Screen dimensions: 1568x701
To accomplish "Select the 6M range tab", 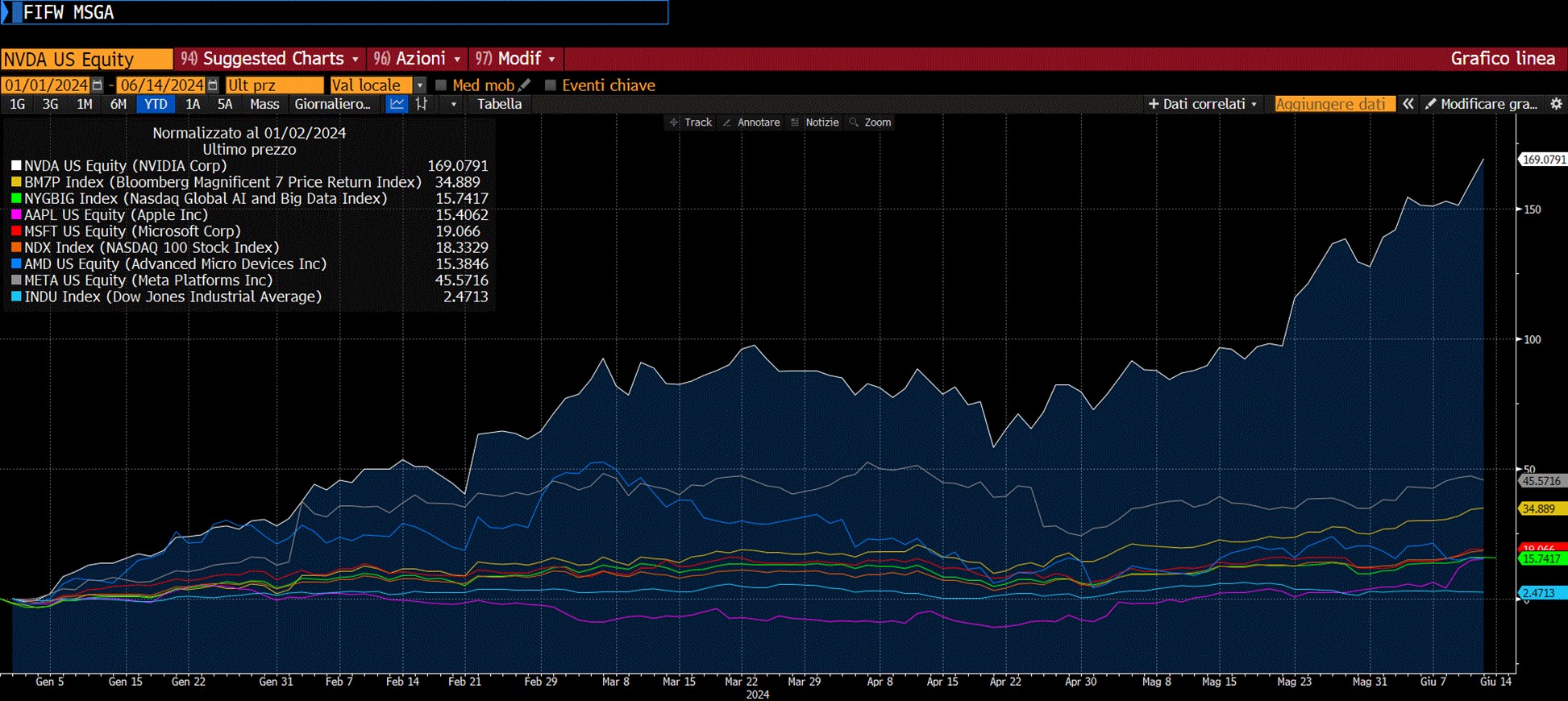I will point(118,104).
